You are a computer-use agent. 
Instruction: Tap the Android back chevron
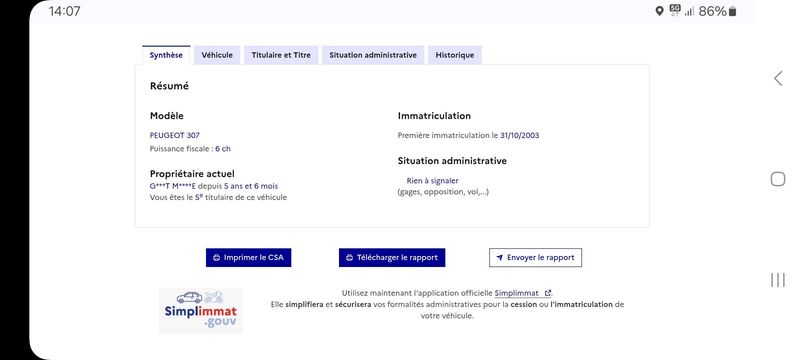(778, 79)
